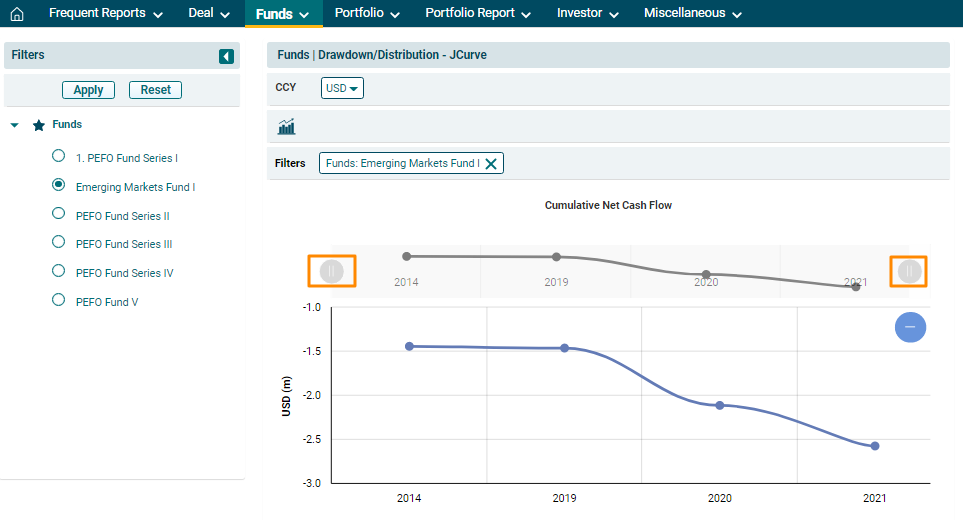The image size is (963, 520).
Task: Click the right range handle on chart navigator
Action: tap(909, 271)
